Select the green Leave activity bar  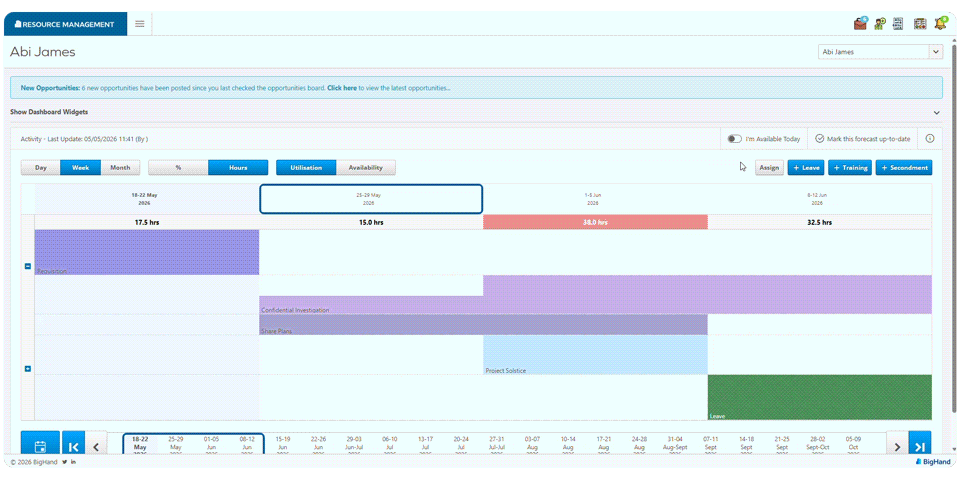(x=820, y=397)
